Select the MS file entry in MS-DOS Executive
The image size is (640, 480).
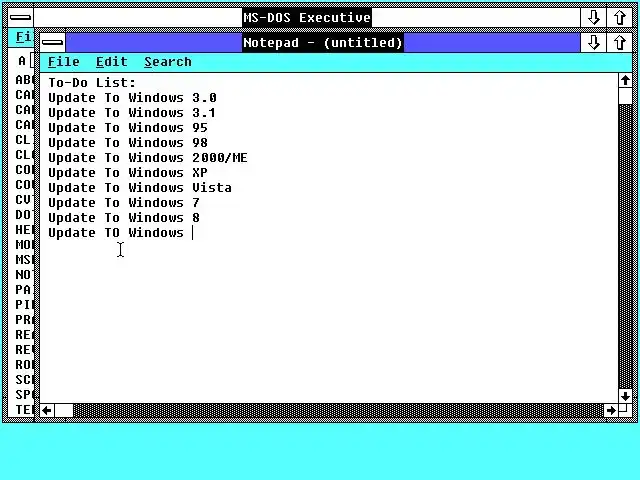24,260
